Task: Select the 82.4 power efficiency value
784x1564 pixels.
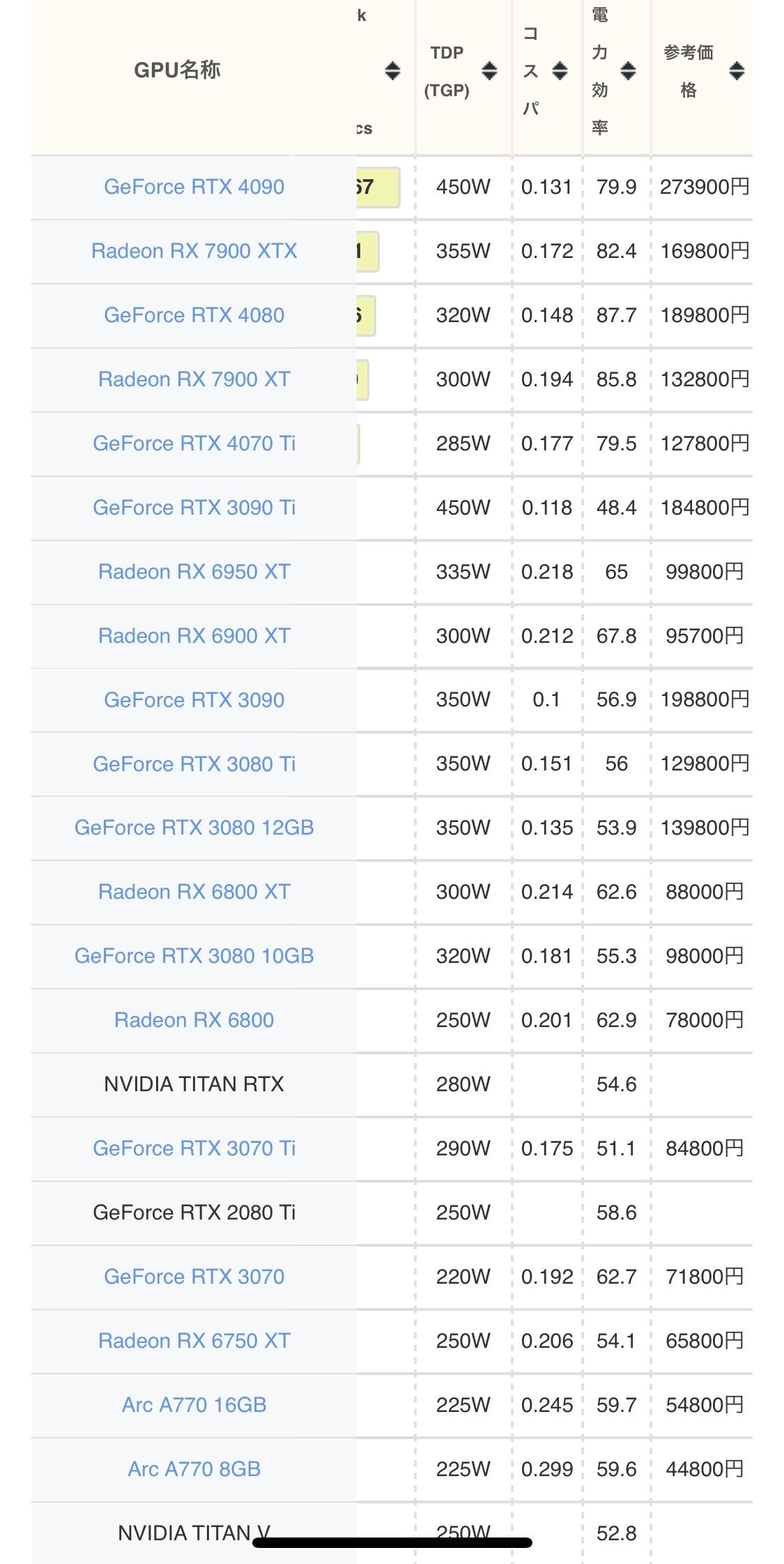Action: [617, 251]
